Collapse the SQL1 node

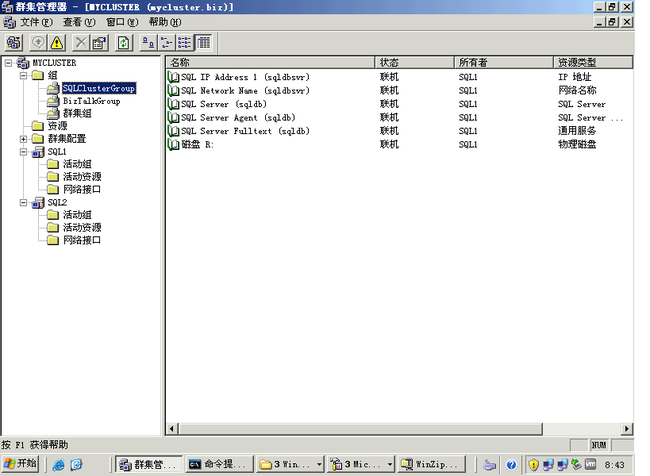click(x=24, y=152)
